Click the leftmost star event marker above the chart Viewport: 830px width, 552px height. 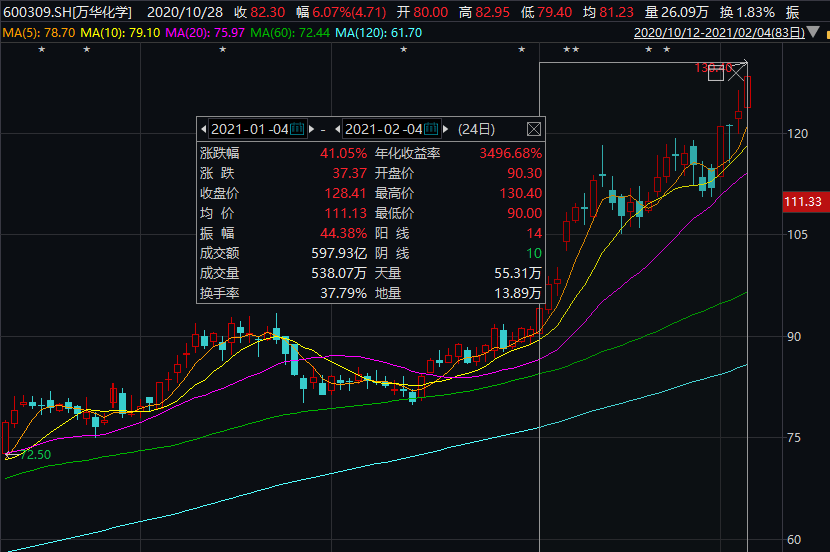pyautogui.click(x=42, y=50)
